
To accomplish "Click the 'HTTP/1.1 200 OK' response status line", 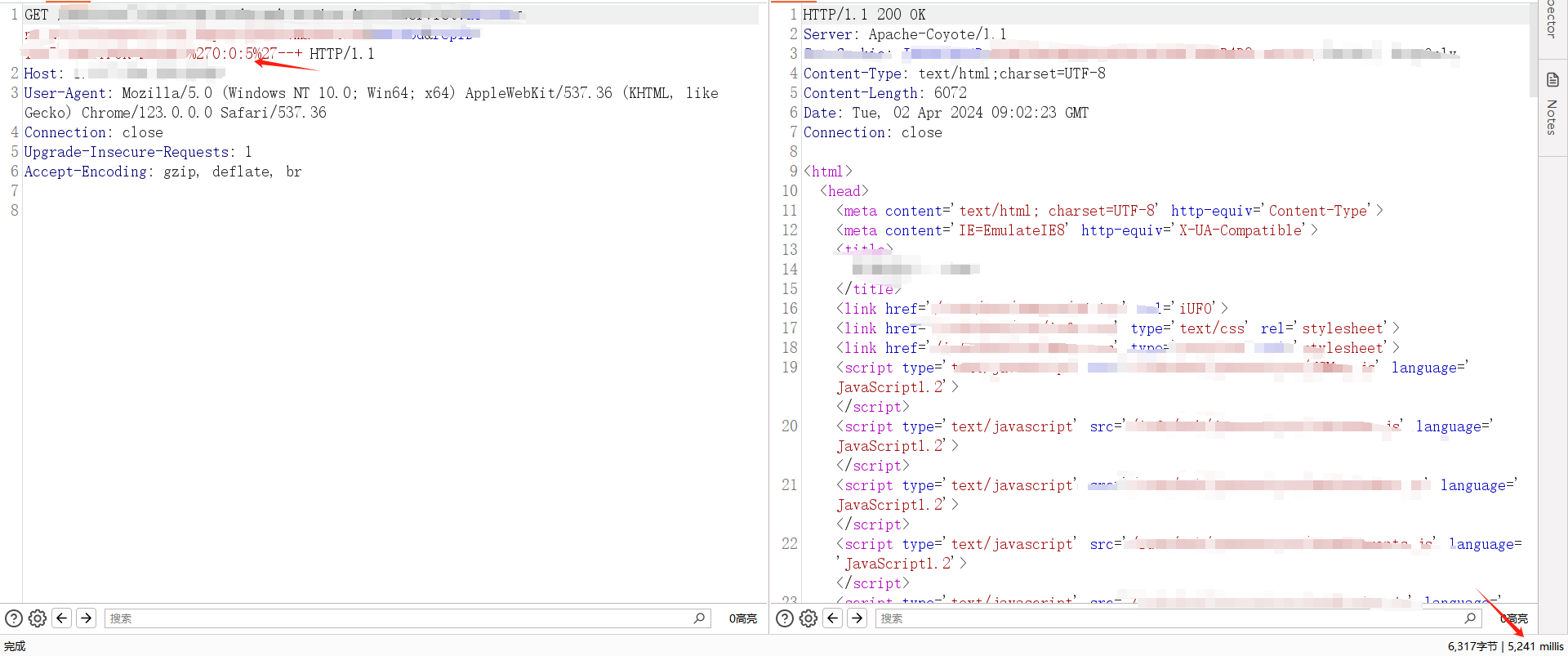I will (x=864, y=15).
